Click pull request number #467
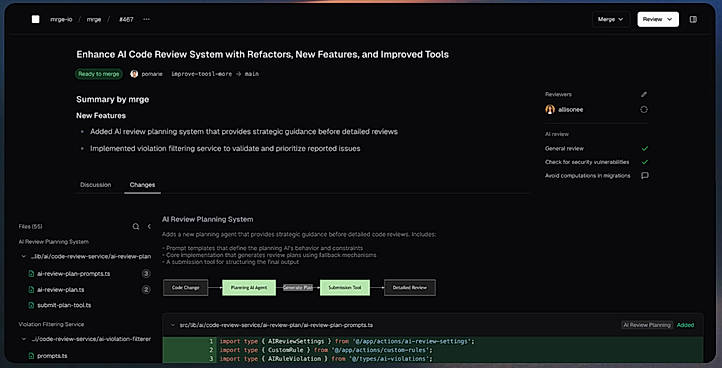722x368 pixels. (x=126, y=19)
